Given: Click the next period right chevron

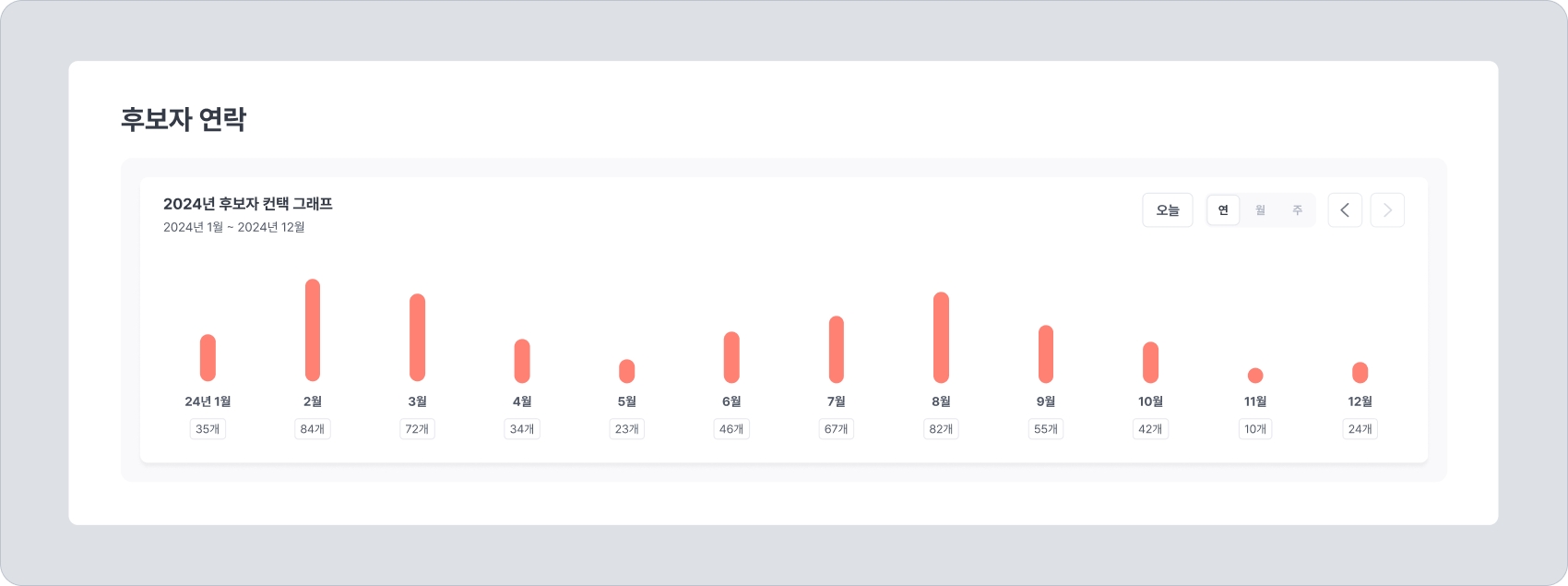Looking at the screenshot, I should point(1387,210).
